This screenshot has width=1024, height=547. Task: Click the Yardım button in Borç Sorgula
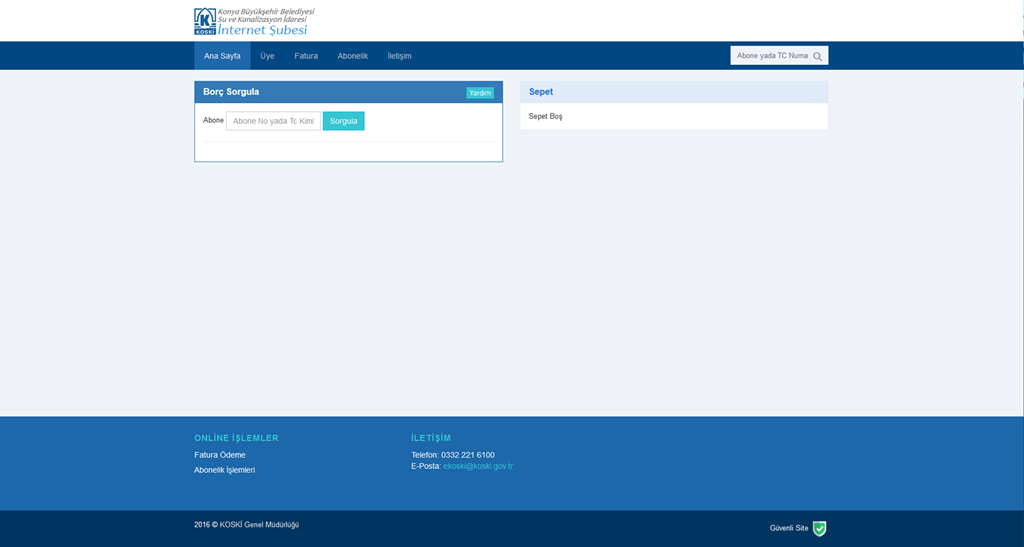pos(480,93)
